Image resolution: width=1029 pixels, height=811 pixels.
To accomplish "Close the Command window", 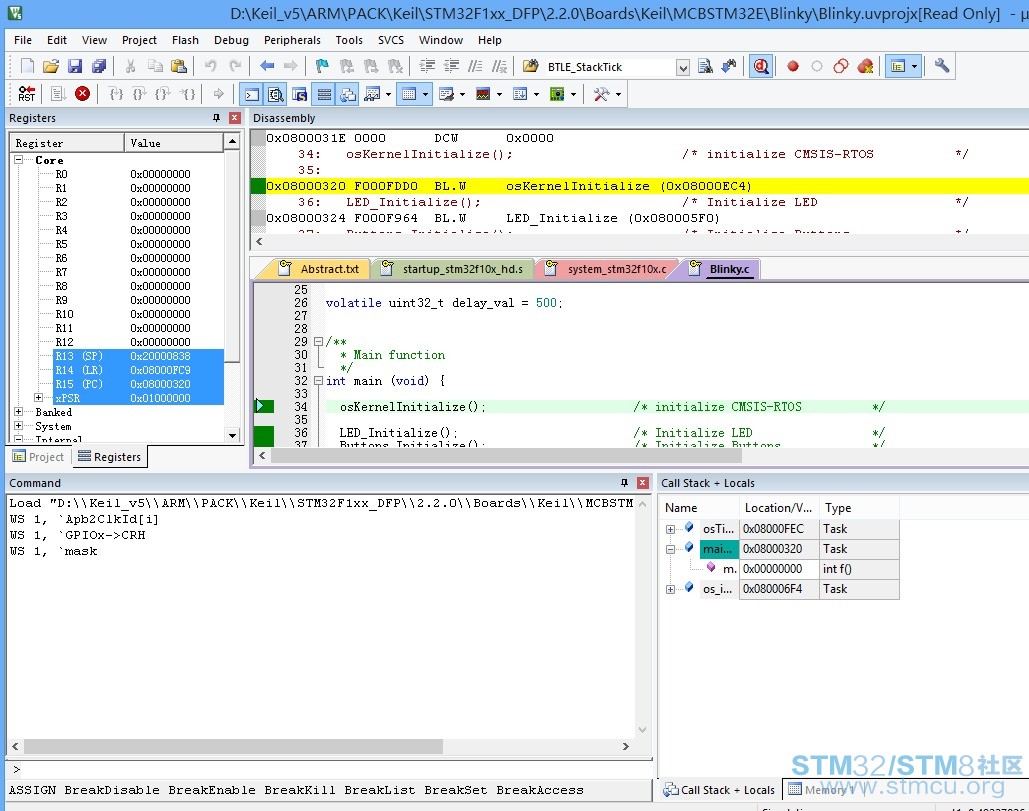I will coord(643,482).
